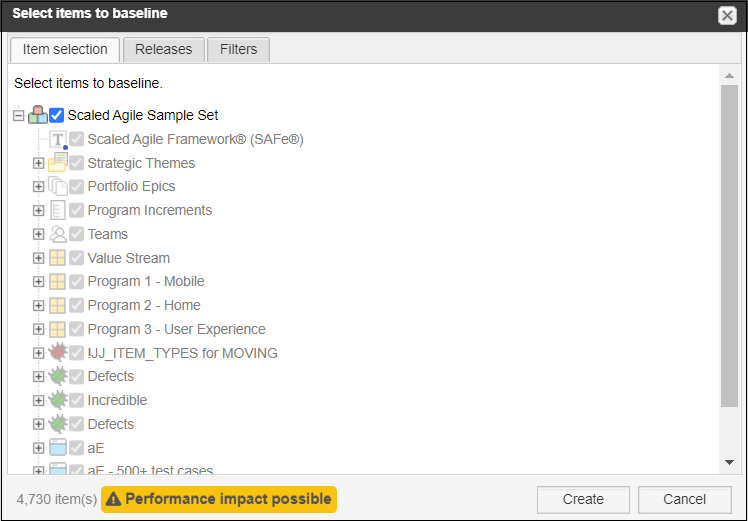Click the green bug icon beside Incredible

click(58, 400)
